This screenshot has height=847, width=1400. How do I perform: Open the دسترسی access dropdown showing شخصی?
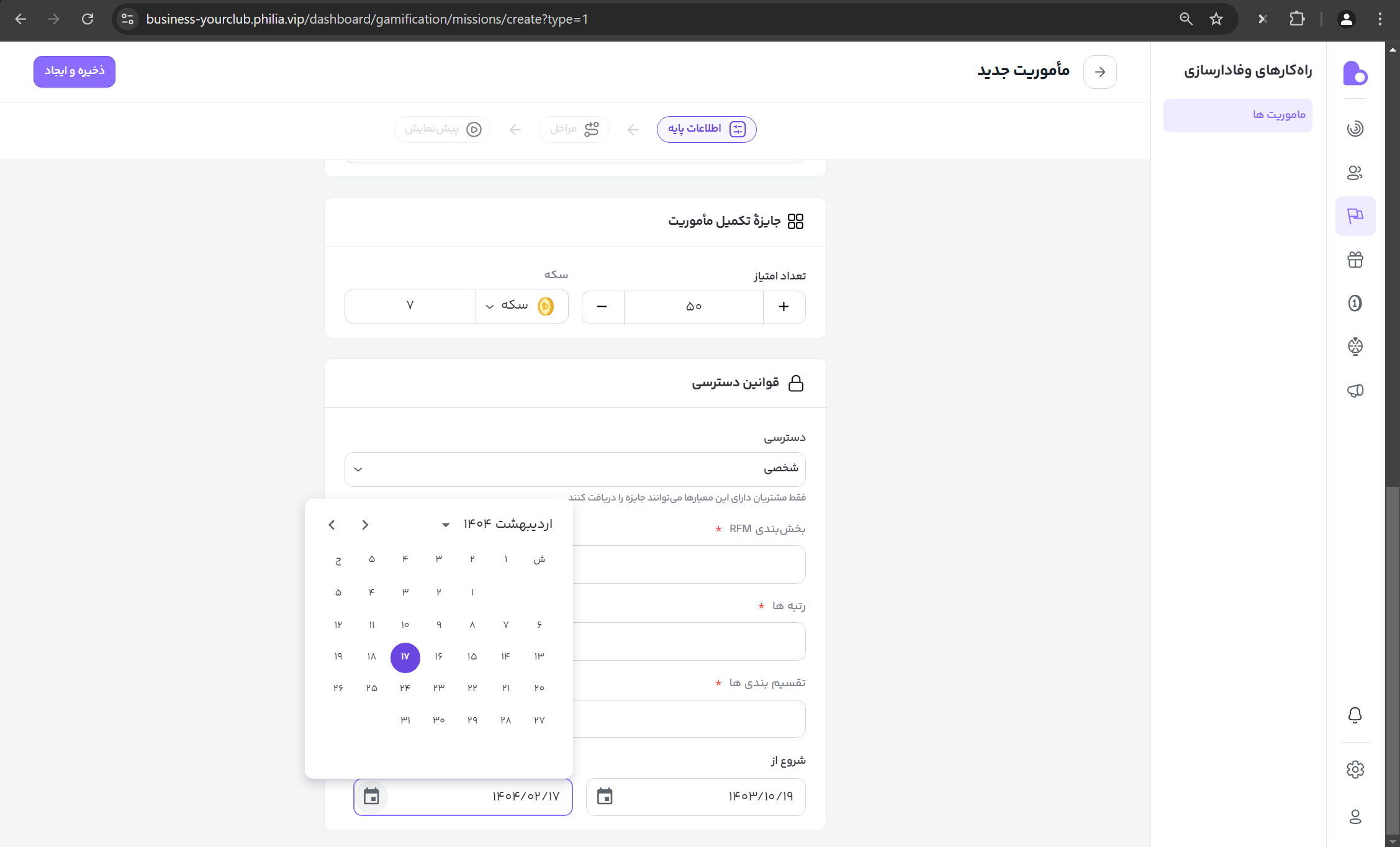tap(574, 469)
